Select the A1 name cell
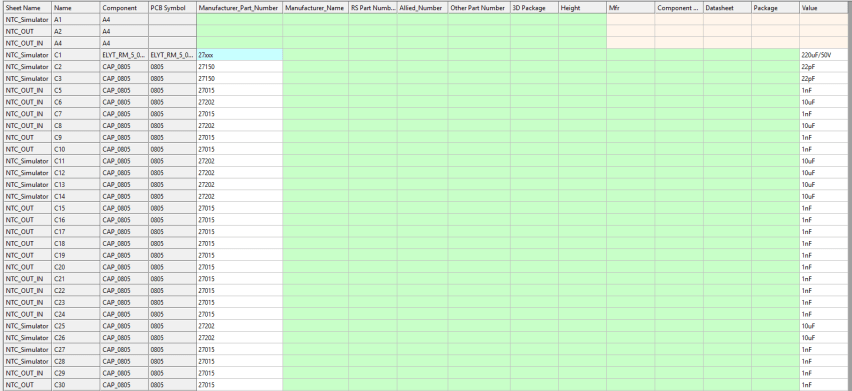The image size is (852, 391). 76,20
